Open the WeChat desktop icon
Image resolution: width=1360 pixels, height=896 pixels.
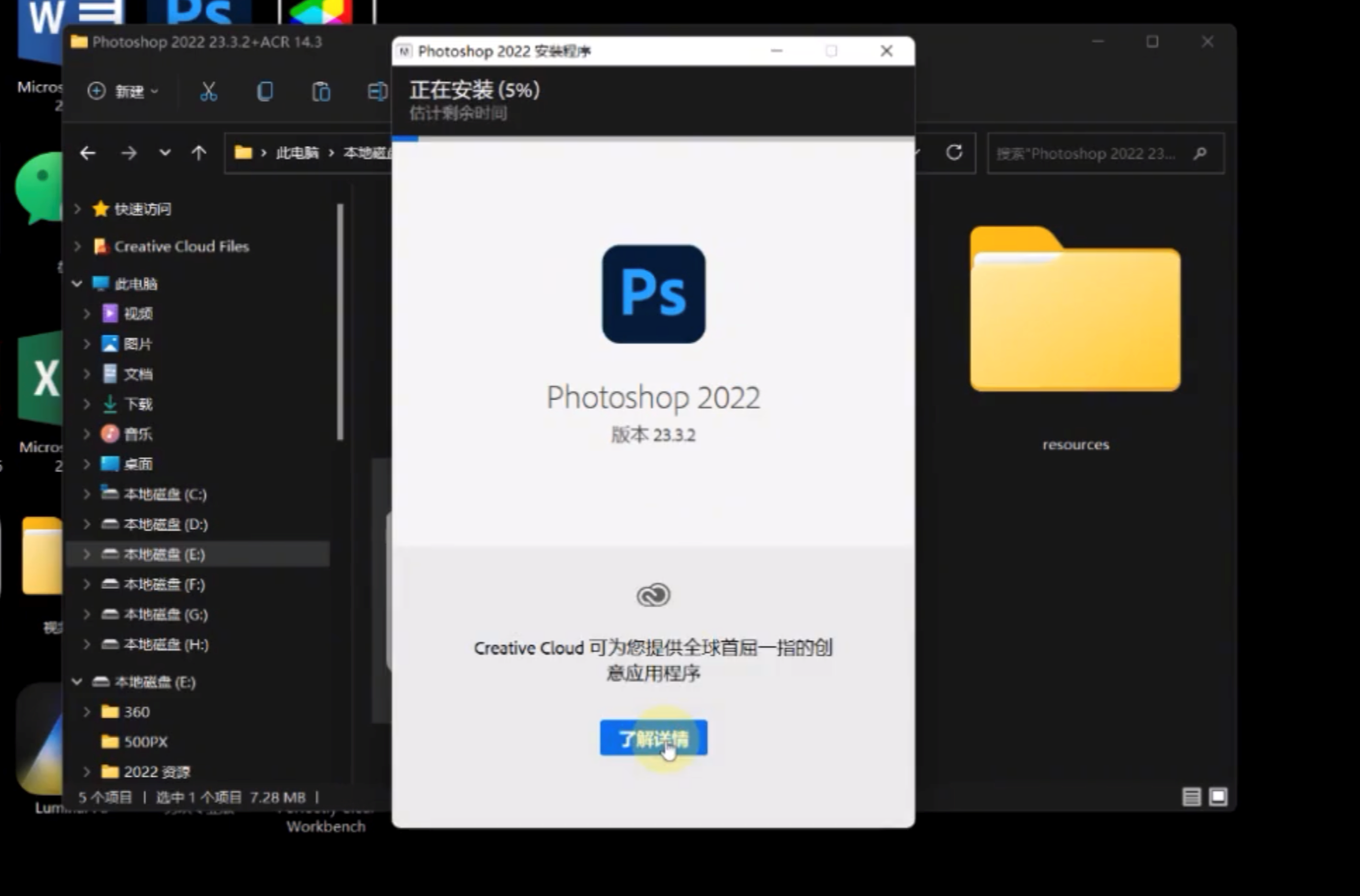[x=39, y=188]
